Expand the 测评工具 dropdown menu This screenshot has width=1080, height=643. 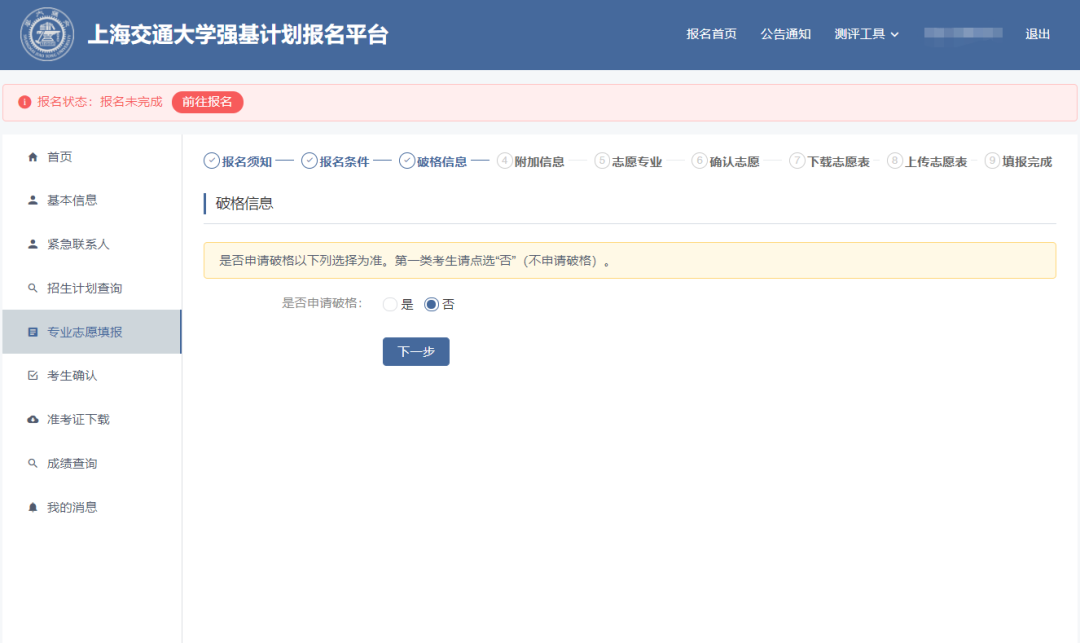click(866, 34)
